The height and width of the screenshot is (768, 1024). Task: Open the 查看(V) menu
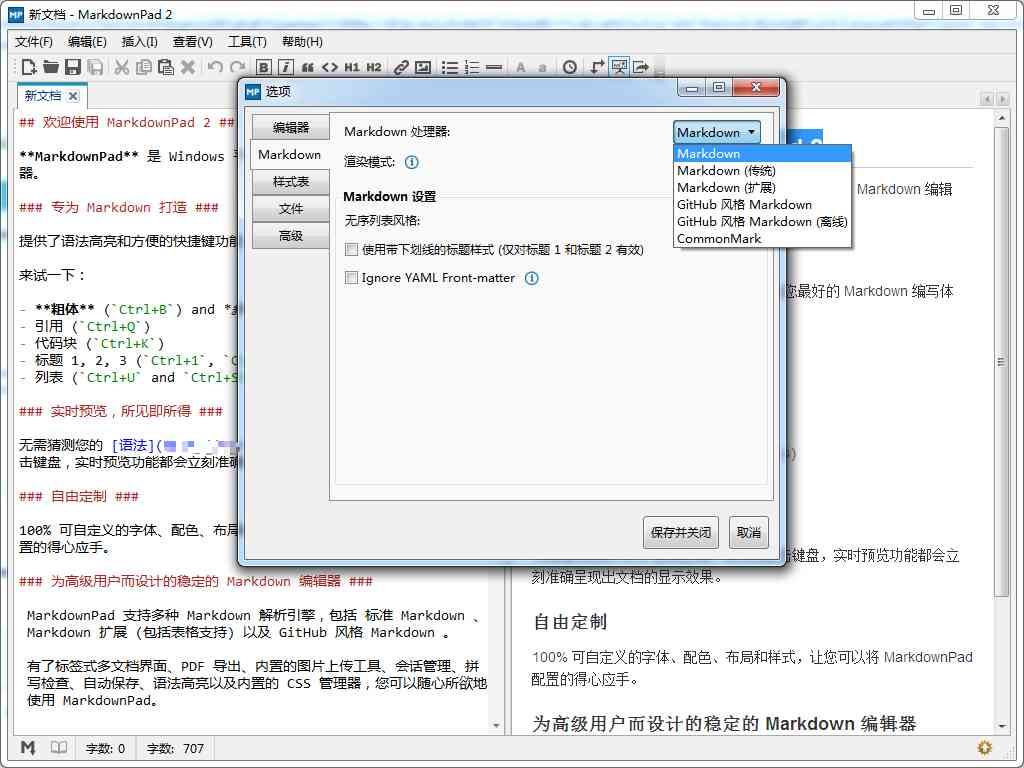point(192,42)
